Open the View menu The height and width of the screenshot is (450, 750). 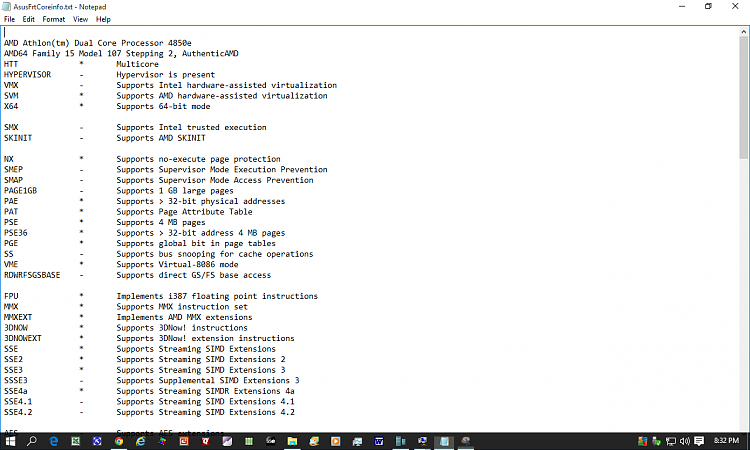(80, 19)
